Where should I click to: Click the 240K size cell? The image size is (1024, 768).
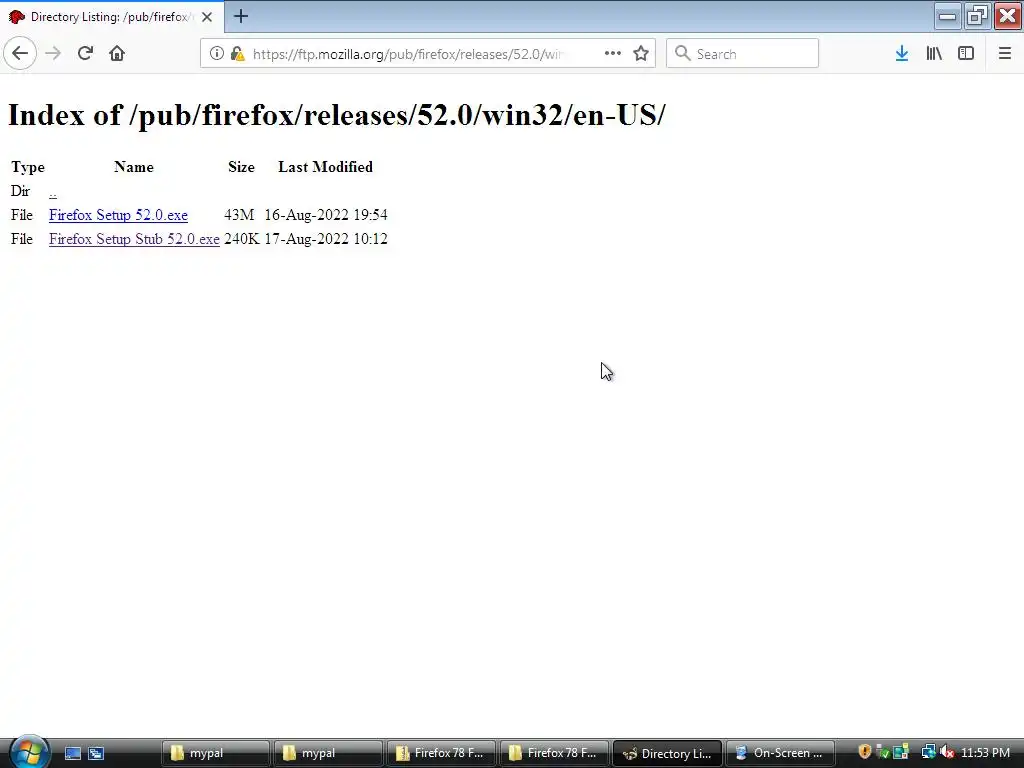[x=242, y=239]
